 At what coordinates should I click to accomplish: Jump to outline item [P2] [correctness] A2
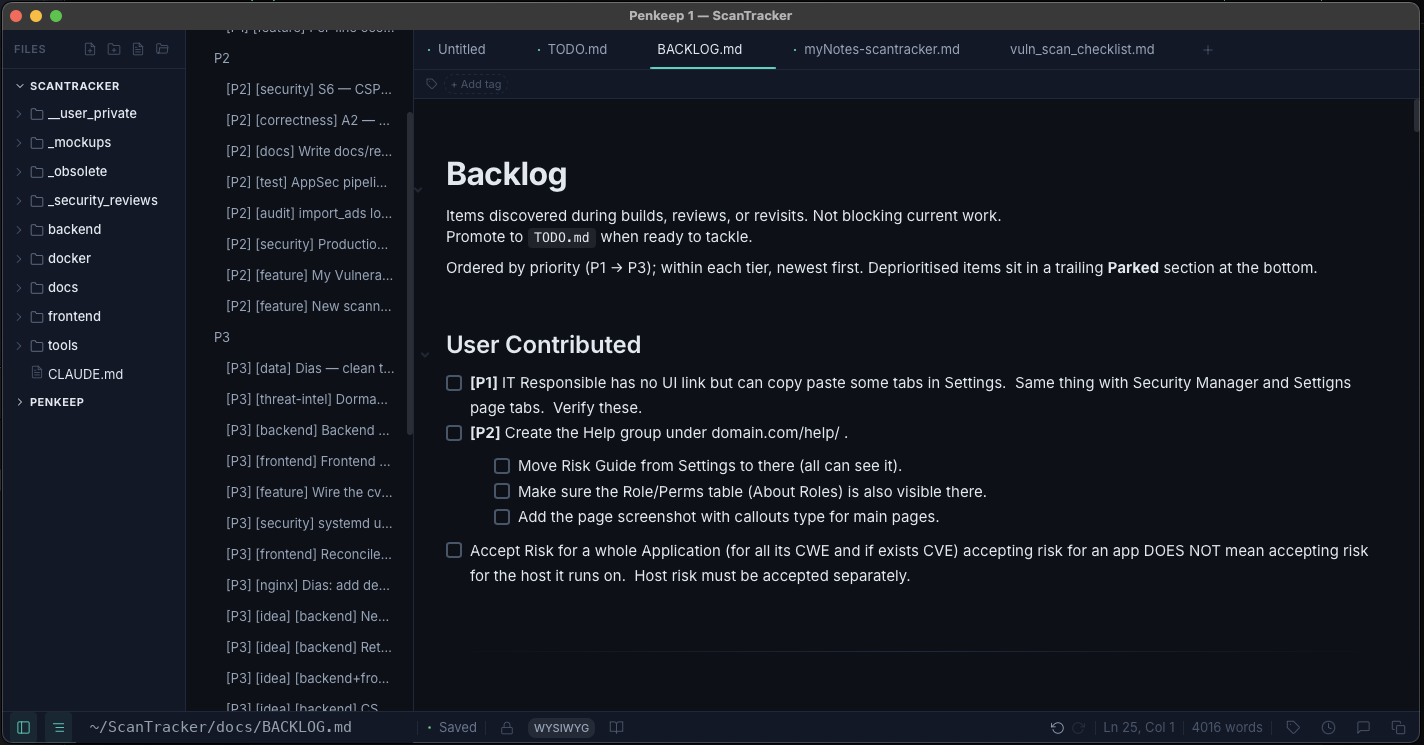[309, 120]
